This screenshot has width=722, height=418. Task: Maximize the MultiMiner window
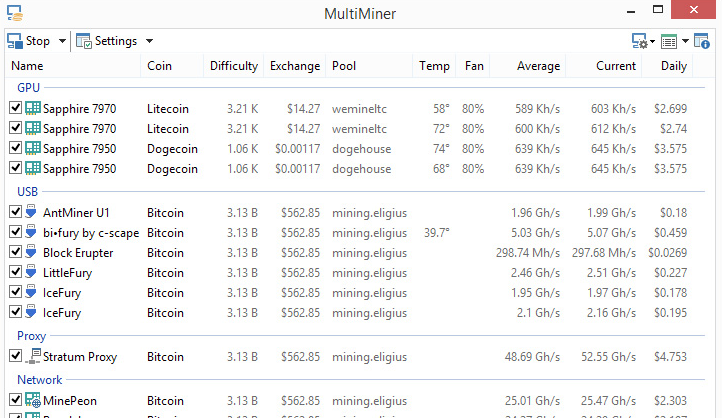pos(658,9)
